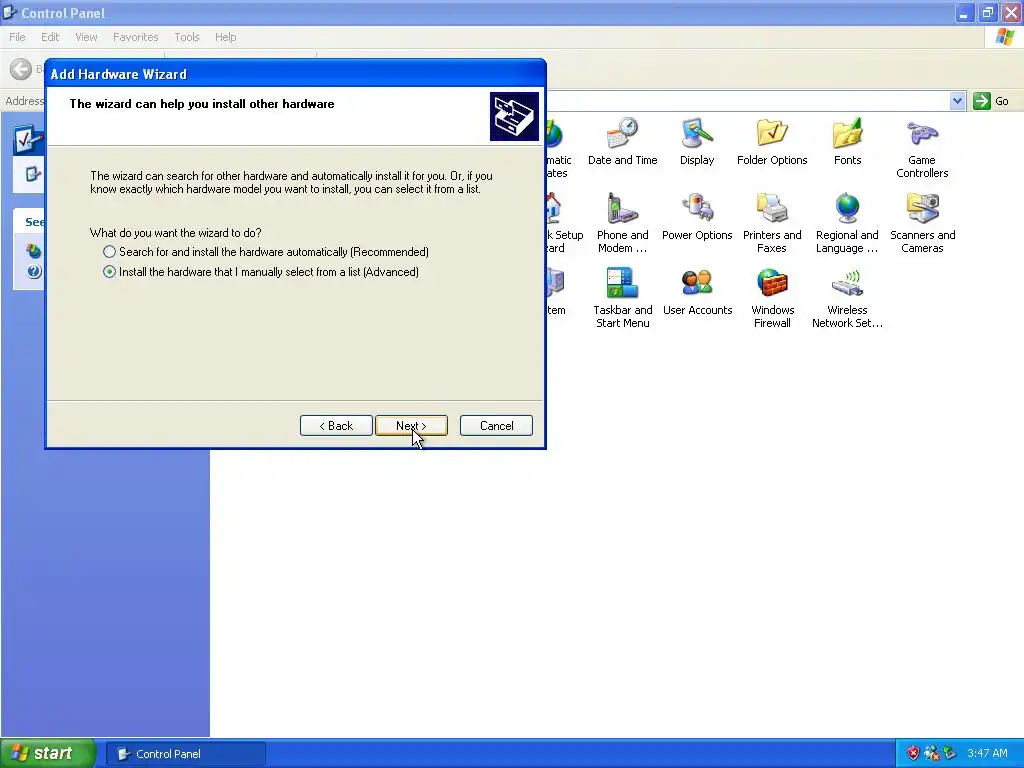Open the File menu

click(17, 37)
